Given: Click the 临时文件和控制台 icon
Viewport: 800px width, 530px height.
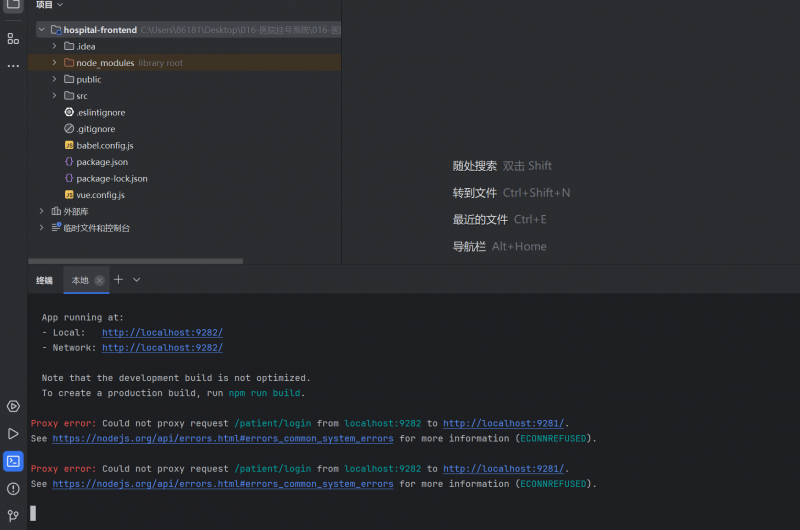Looking at the screenshot, I should click(x=56, y=228).
